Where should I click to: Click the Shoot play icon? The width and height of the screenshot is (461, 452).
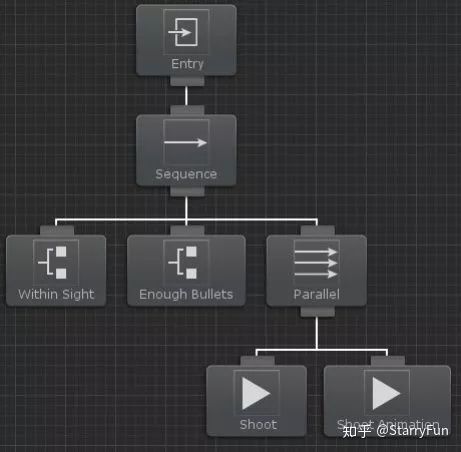[256, 393]
